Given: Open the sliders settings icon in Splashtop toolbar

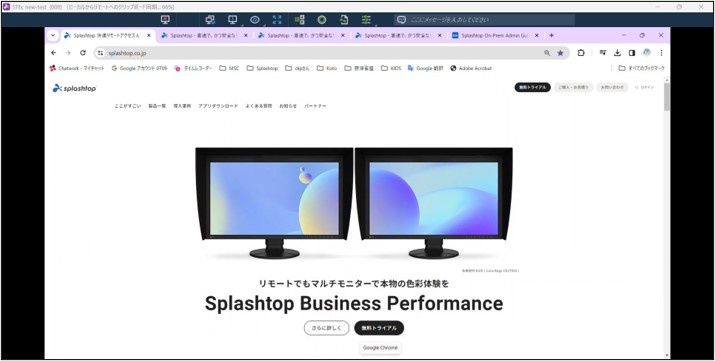Looking at the screenshot, I should point(366,20).
